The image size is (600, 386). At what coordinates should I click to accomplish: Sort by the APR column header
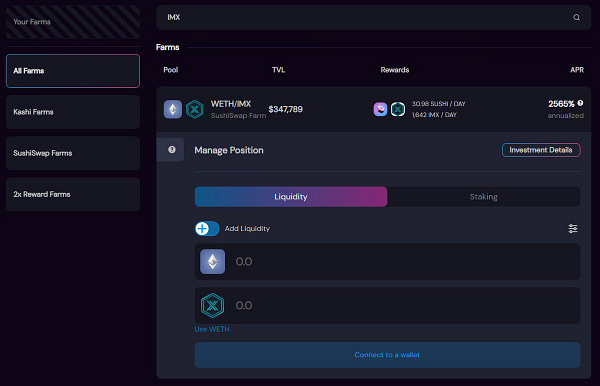(577, 70)
